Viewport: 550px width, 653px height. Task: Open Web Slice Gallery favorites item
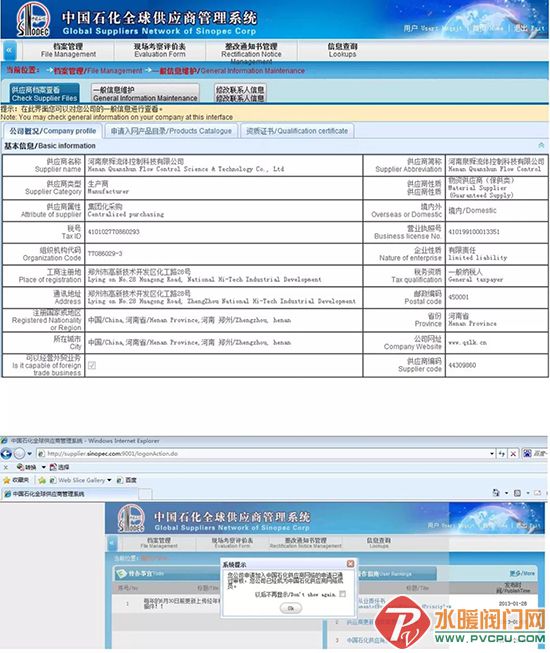[81, 480]
